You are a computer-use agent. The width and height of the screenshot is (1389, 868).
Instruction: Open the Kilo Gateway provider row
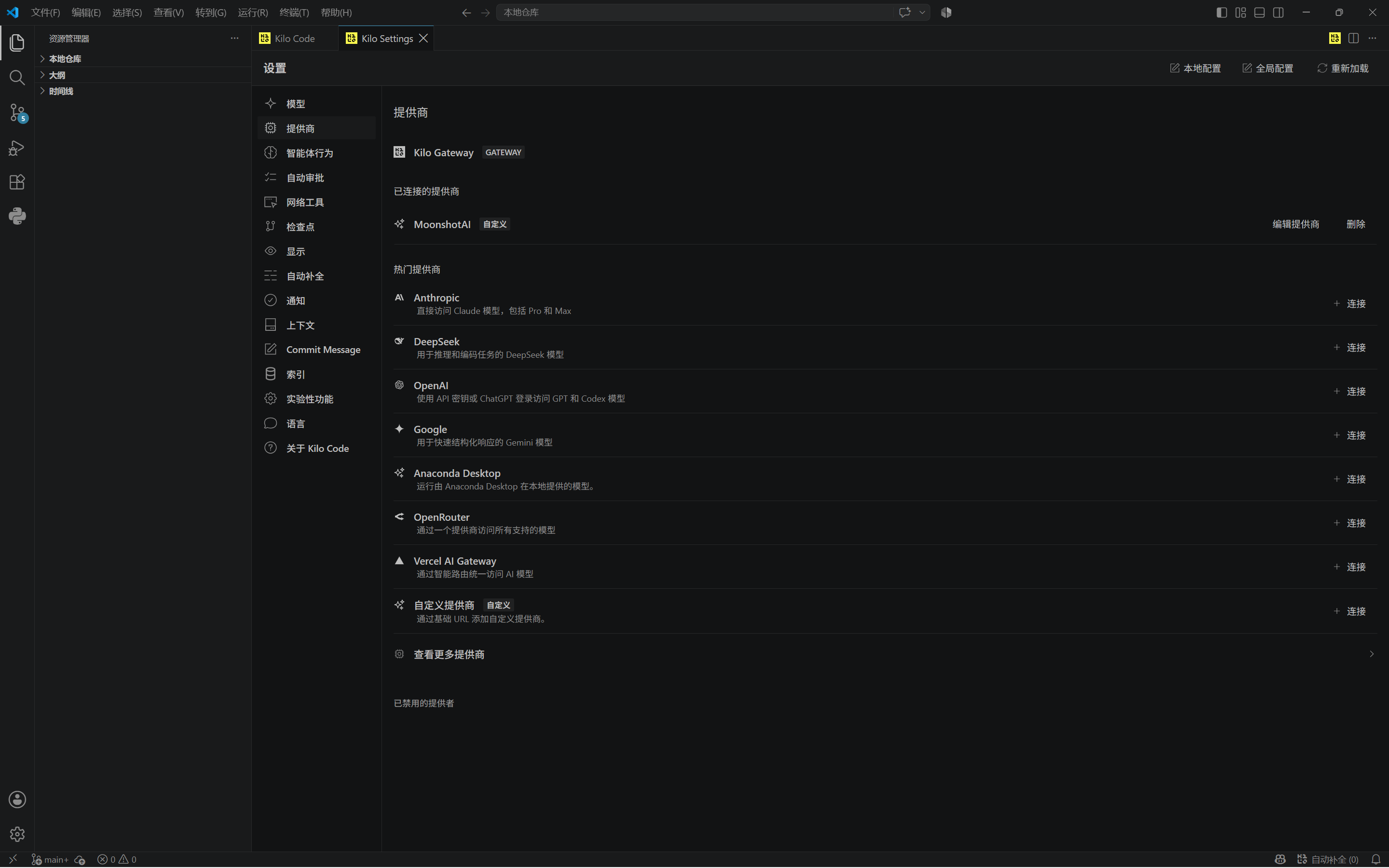coord(885,152)
